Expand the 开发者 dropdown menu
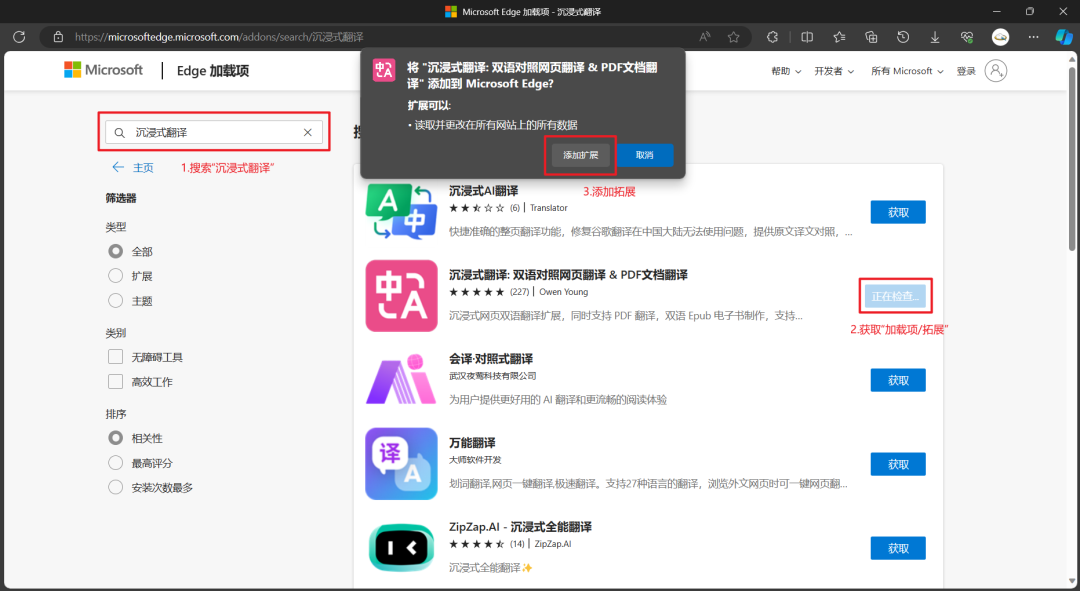 [x=834, y=71]
